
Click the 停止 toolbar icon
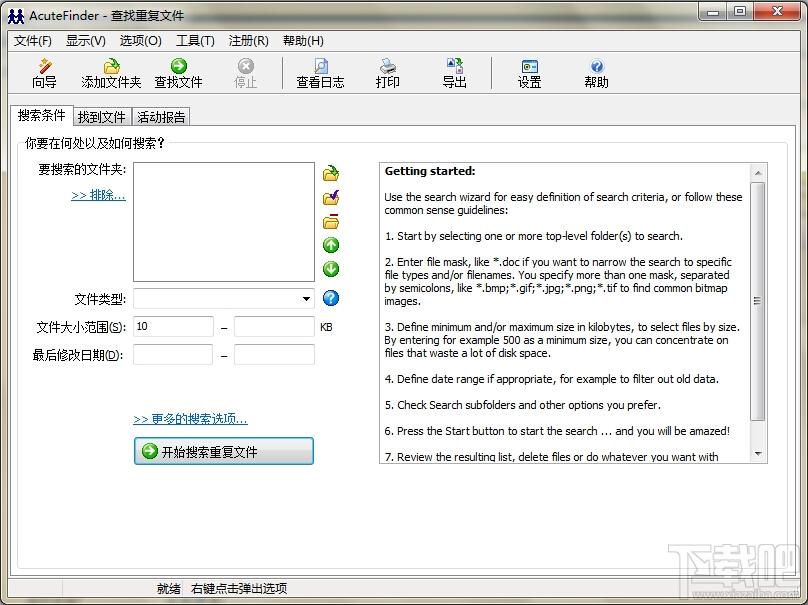click(x=245, y=73)
